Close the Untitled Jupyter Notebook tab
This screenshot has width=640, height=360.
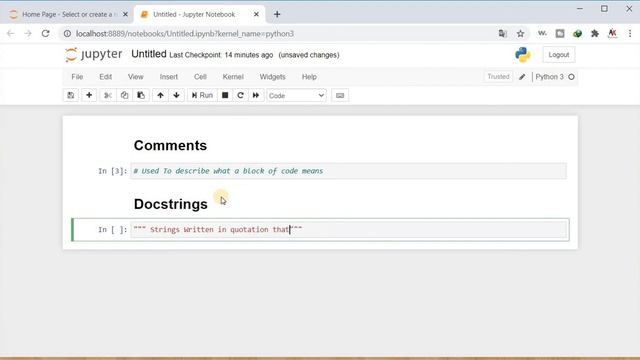pyautogui.click(x=256, y=14)
